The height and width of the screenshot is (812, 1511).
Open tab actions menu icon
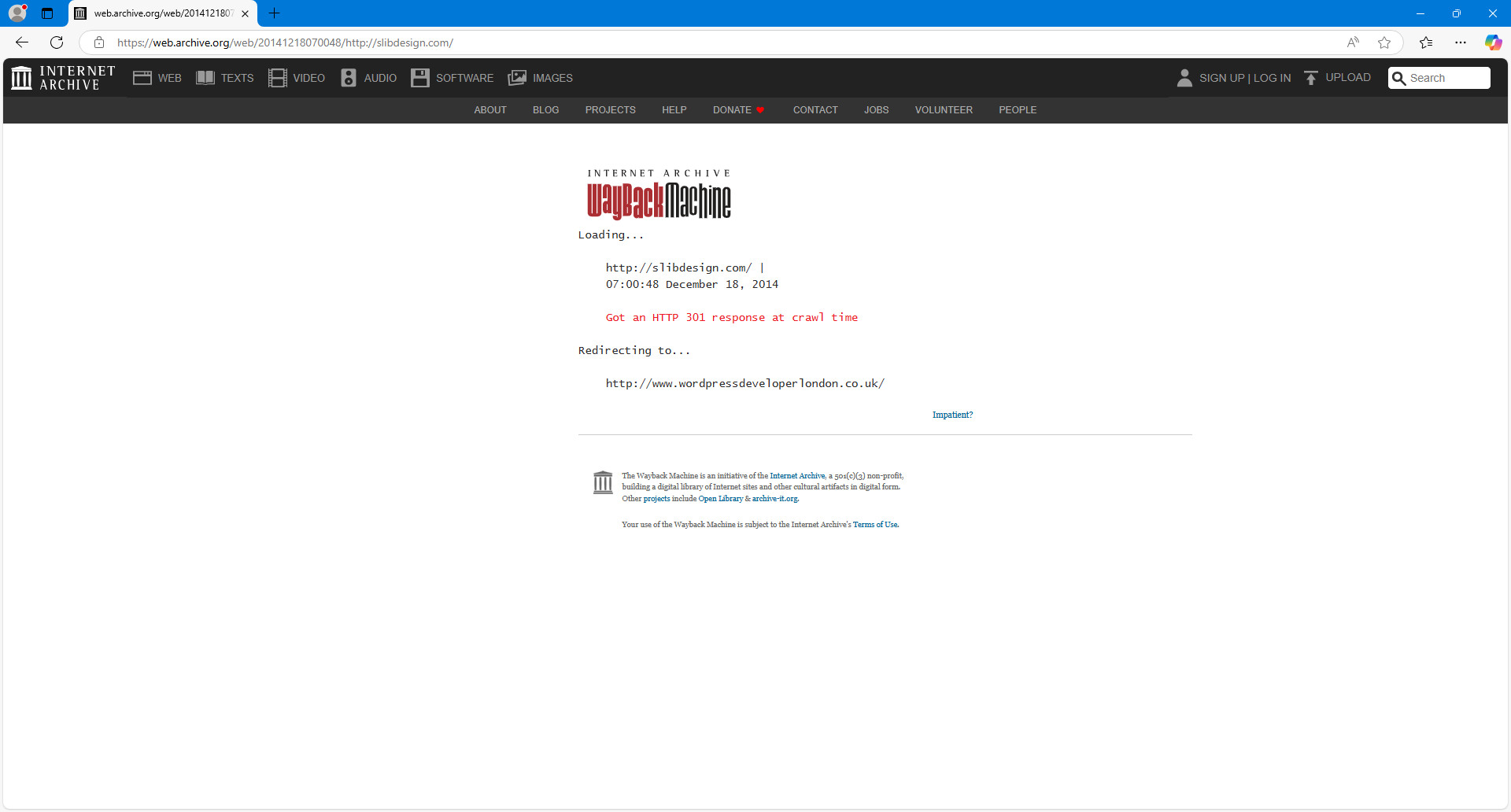[47, 13]
